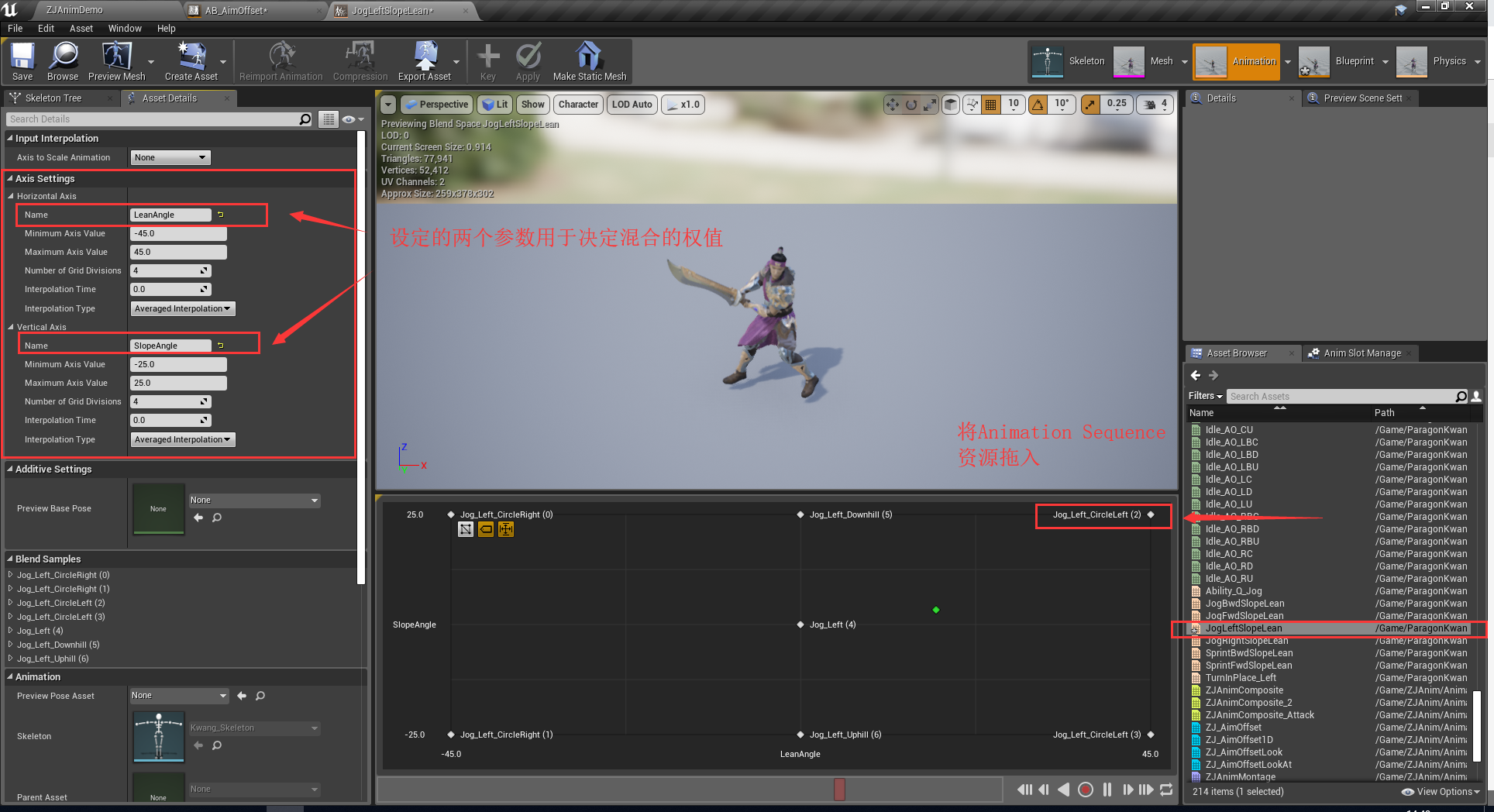Image resolution: width=1494 pixels, height=812 pixels.
Task: Click the Record button in playback controls
Action: [1086, 790]
